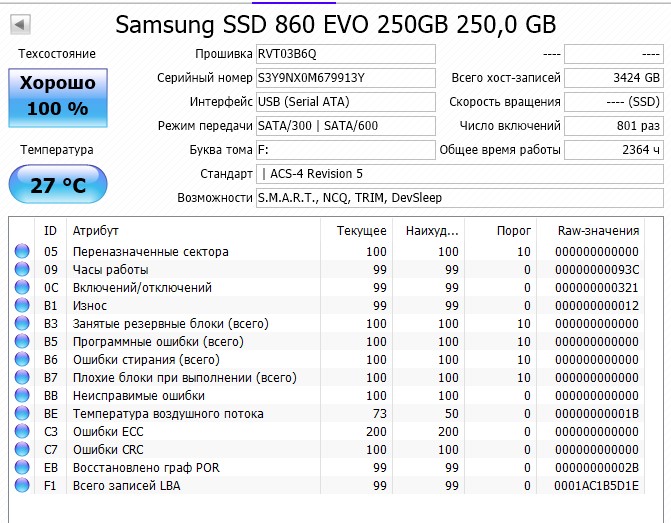The image size is (671, 523).
Task: Select the Восстановлено граф POR attribute name
Action: tap(146, 468)
